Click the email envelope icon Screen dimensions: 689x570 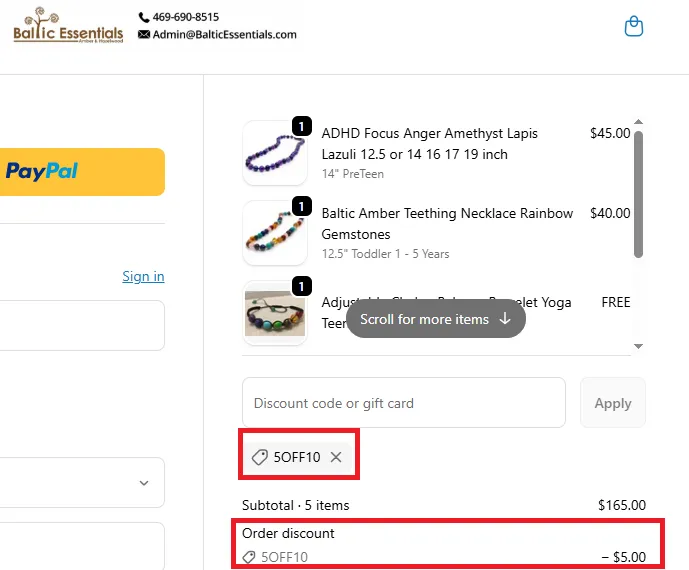pos(144,34)
